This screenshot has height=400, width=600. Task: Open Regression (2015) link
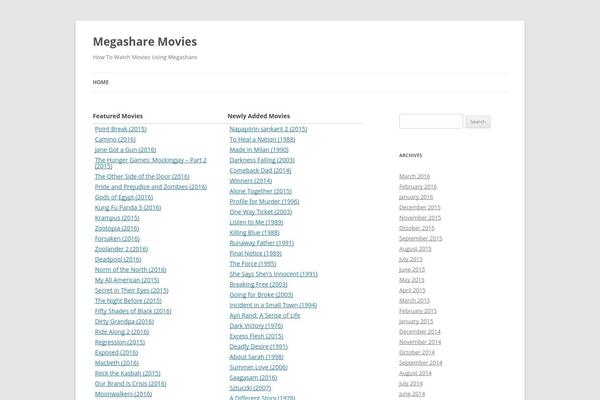click(120, 342)
